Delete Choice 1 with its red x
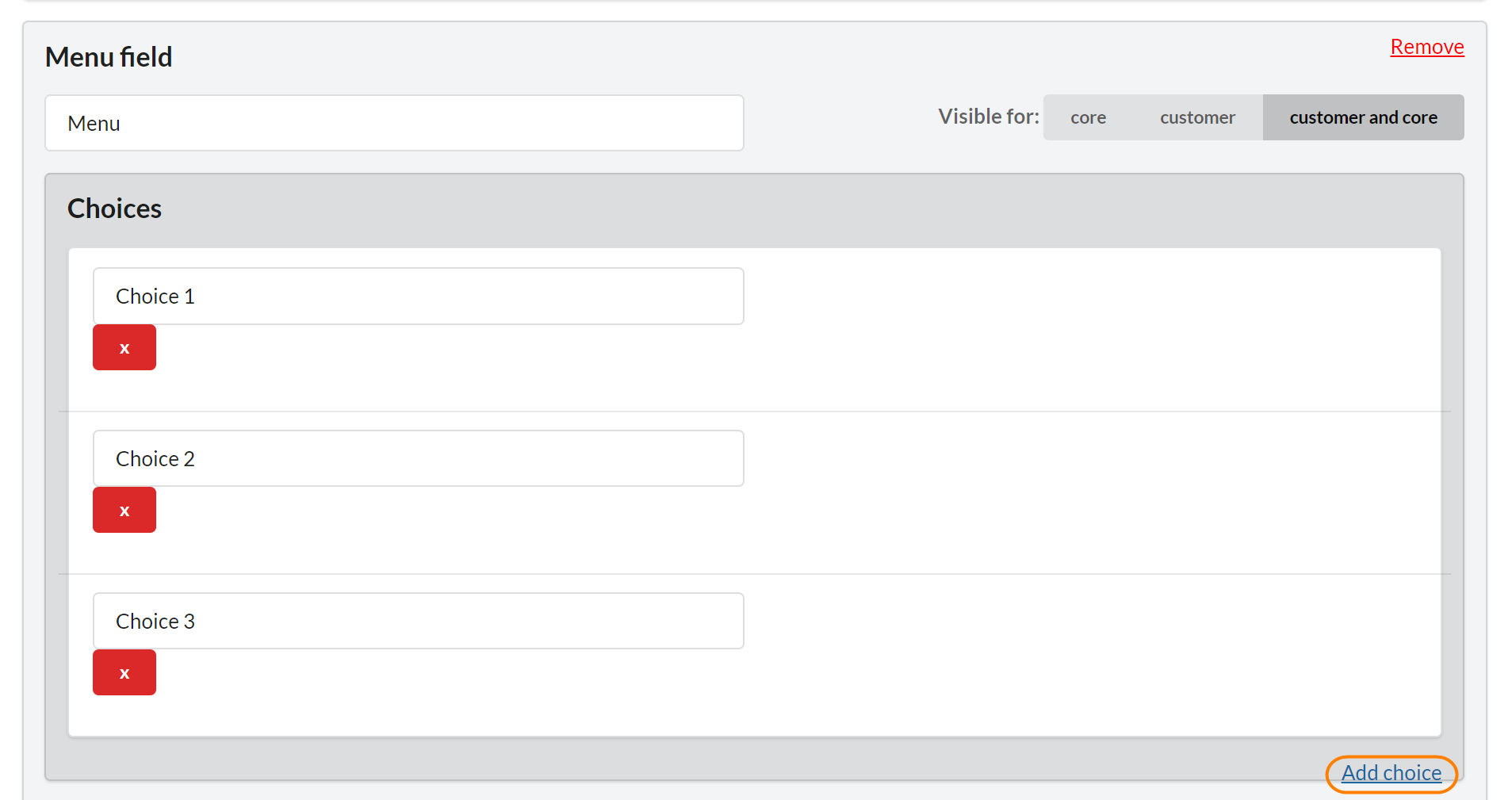1512x800 pixels. click(x=124, y=347)
